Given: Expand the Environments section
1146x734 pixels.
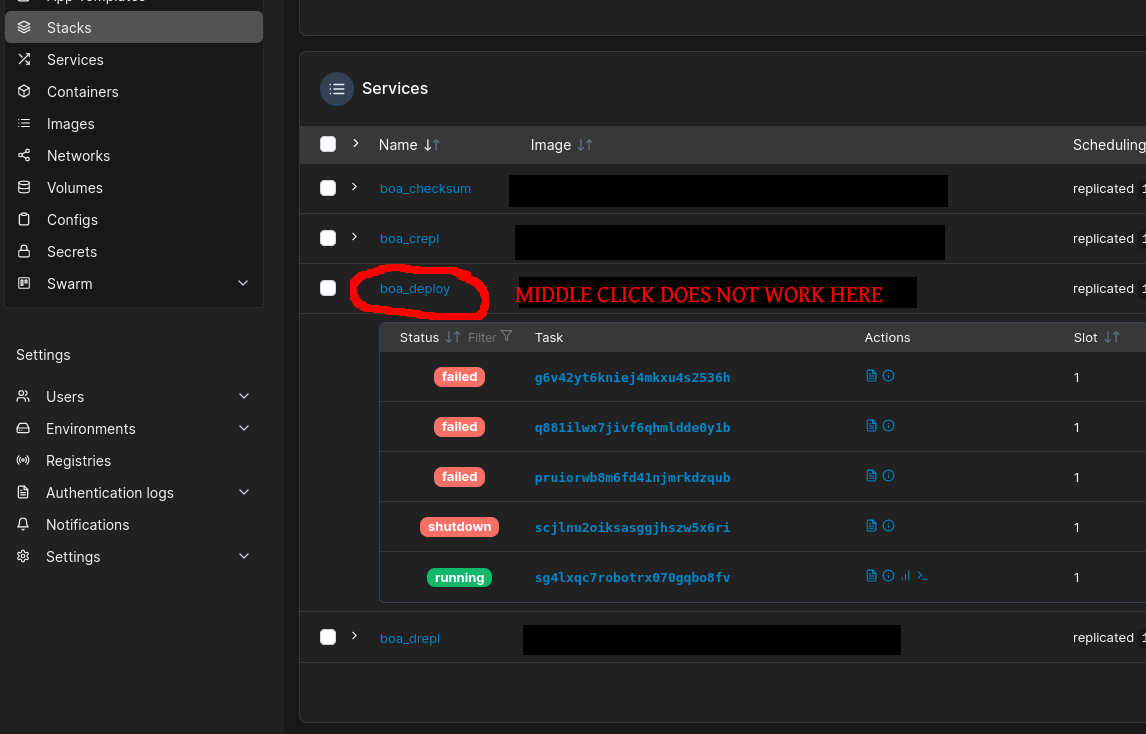Looking at the screenshot, I should coord(243,428).
